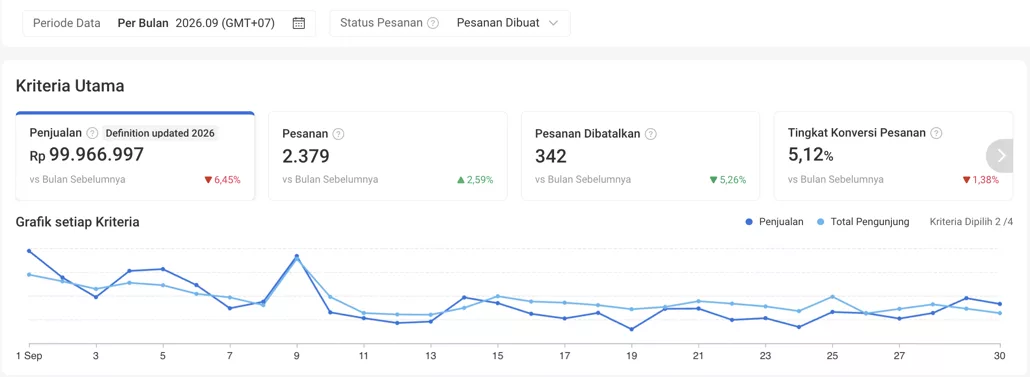Select the Penjualan criteria card
Image resolution: width=1030 pixels, height=377 pixels.
point(135,156)
